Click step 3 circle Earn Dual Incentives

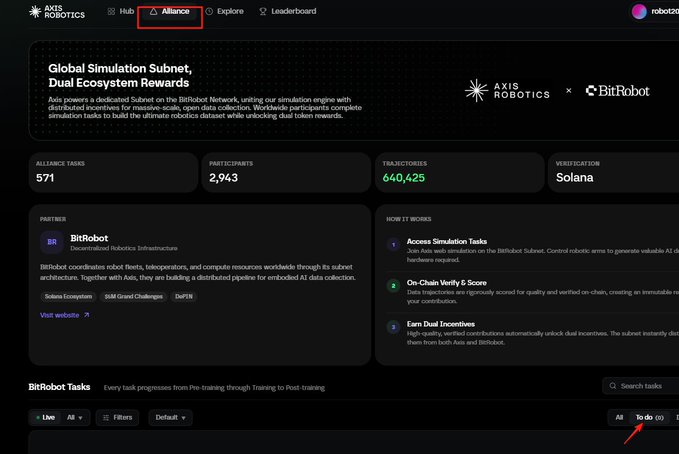(x=393, y=327)
